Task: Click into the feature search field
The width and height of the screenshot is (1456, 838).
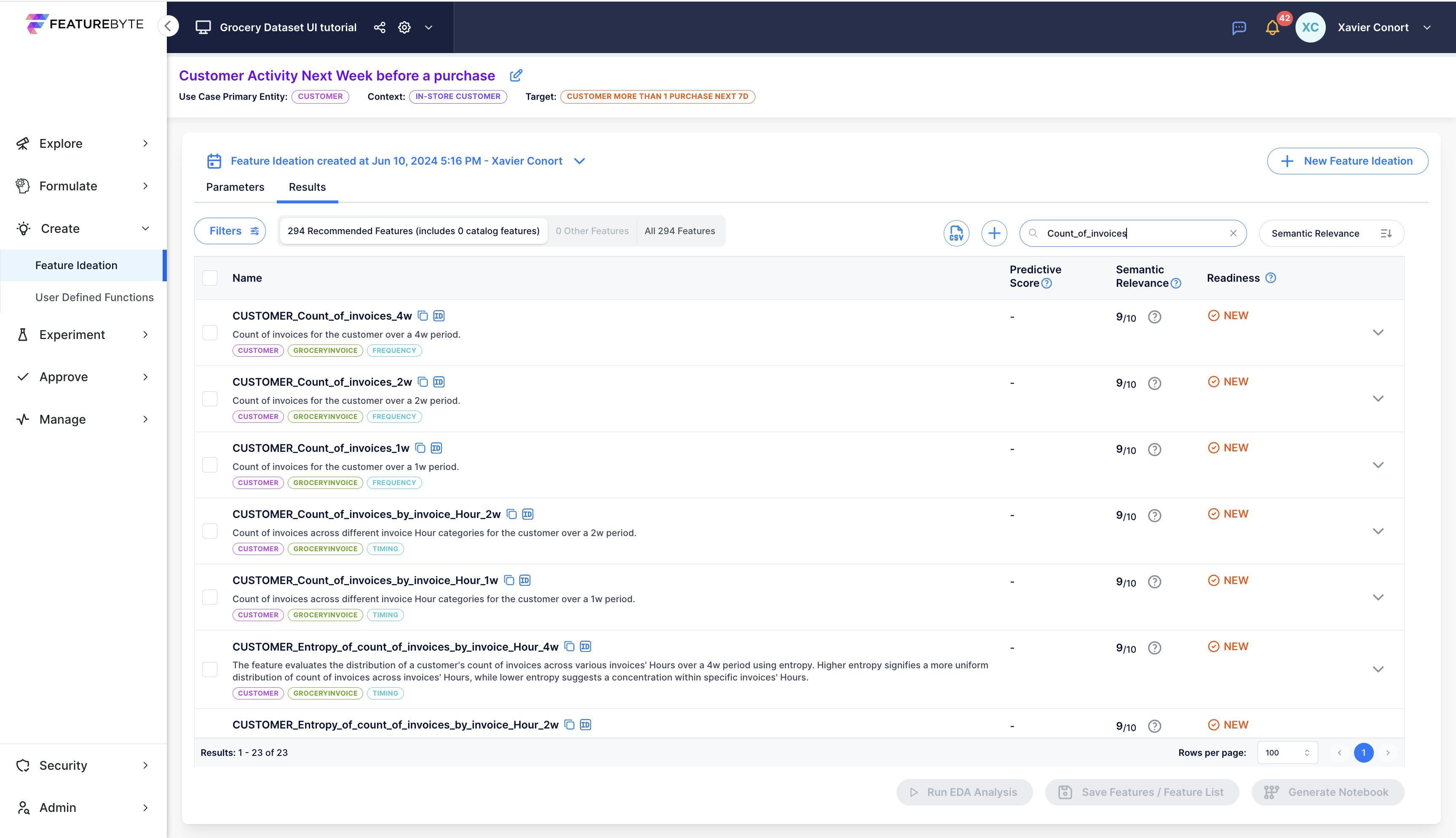Action: (1132, 233)
